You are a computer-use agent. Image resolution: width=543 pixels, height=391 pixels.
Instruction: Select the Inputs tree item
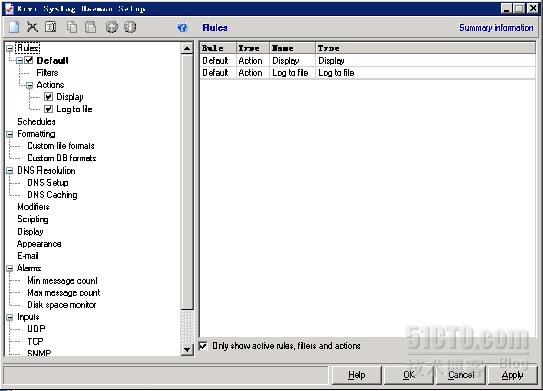(28, 317)
